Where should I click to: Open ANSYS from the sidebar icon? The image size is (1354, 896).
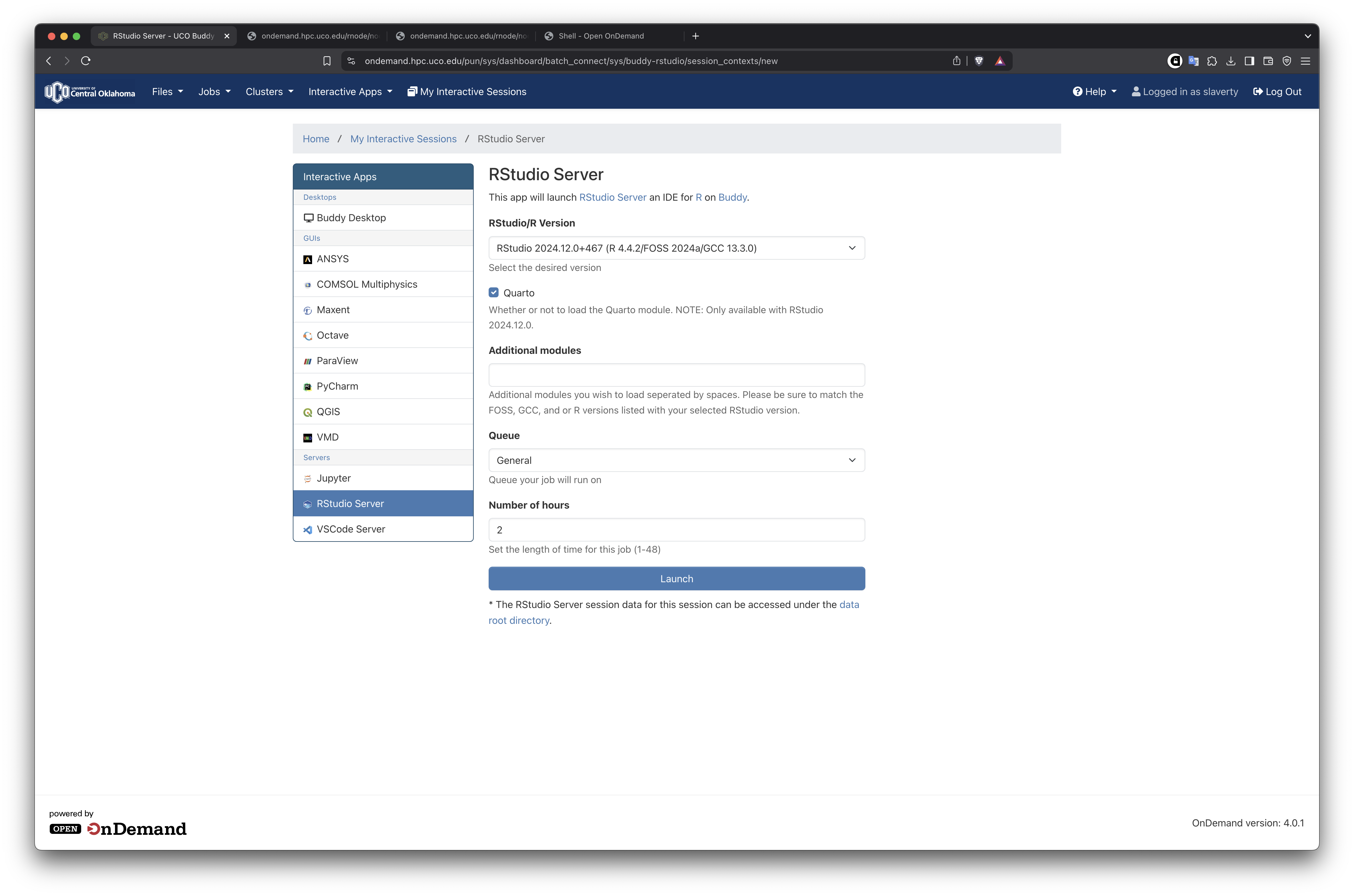pos(307,259)
